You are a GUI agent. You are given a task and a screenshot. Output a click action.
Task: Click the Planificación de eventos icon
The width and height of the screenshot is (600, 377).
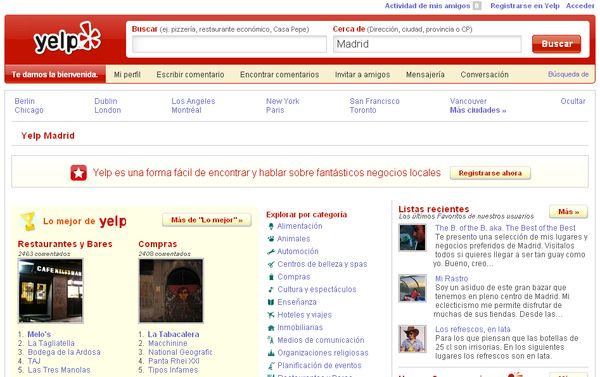(x=271, y=365)
